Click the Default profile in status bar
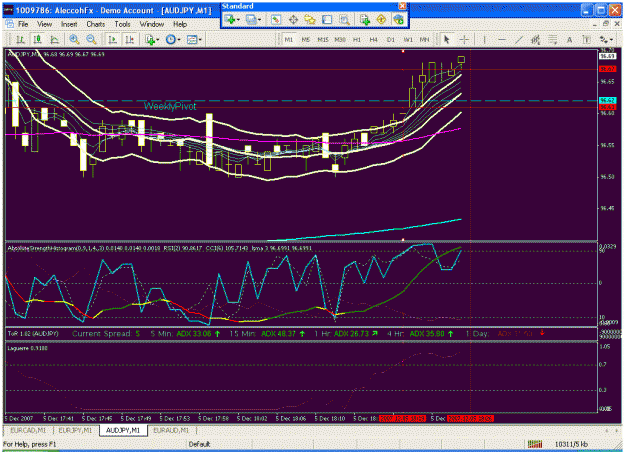This screenshot has width=625, height=452. point(199,444)
